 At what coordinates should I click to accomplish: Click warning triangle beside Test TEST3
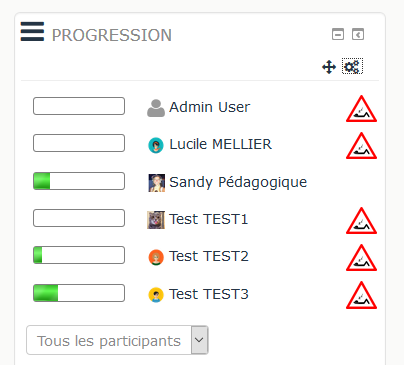pyautogui.click(x=361, y=295)
